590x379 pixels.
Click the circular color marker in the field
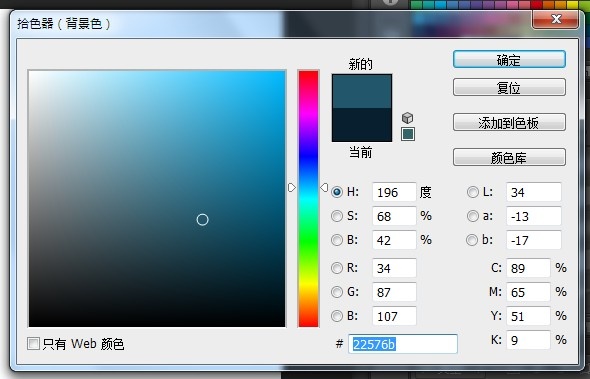[x=202, y=219]
